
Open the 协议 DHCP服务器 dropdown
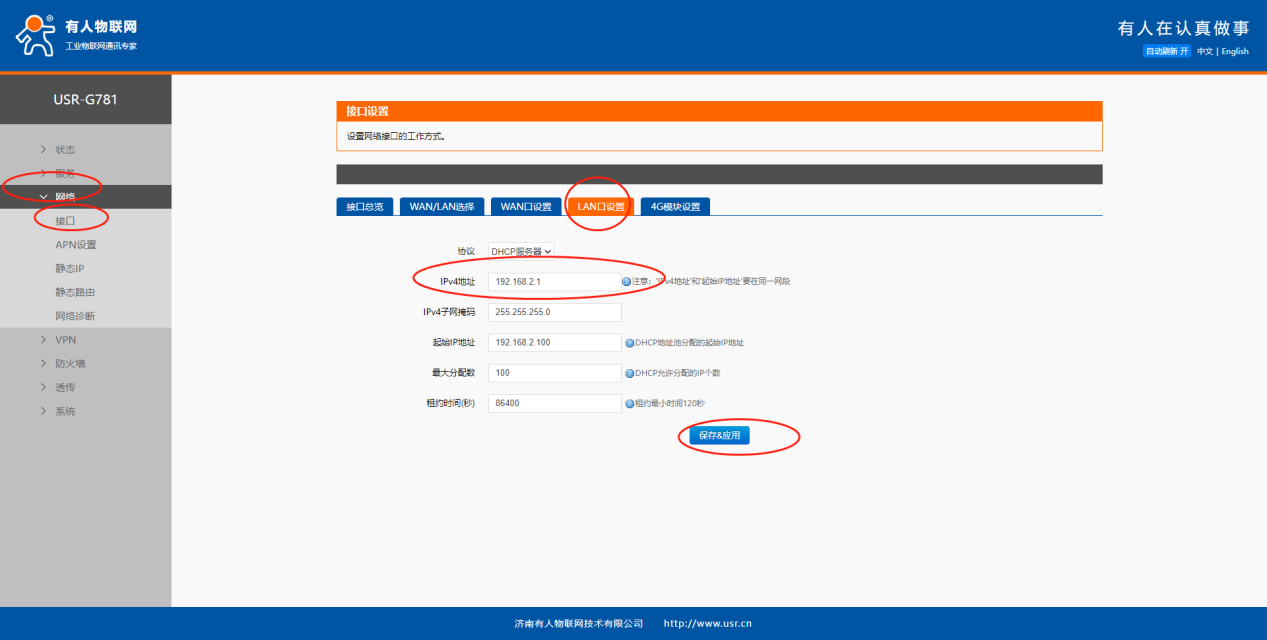click(521, 252)
